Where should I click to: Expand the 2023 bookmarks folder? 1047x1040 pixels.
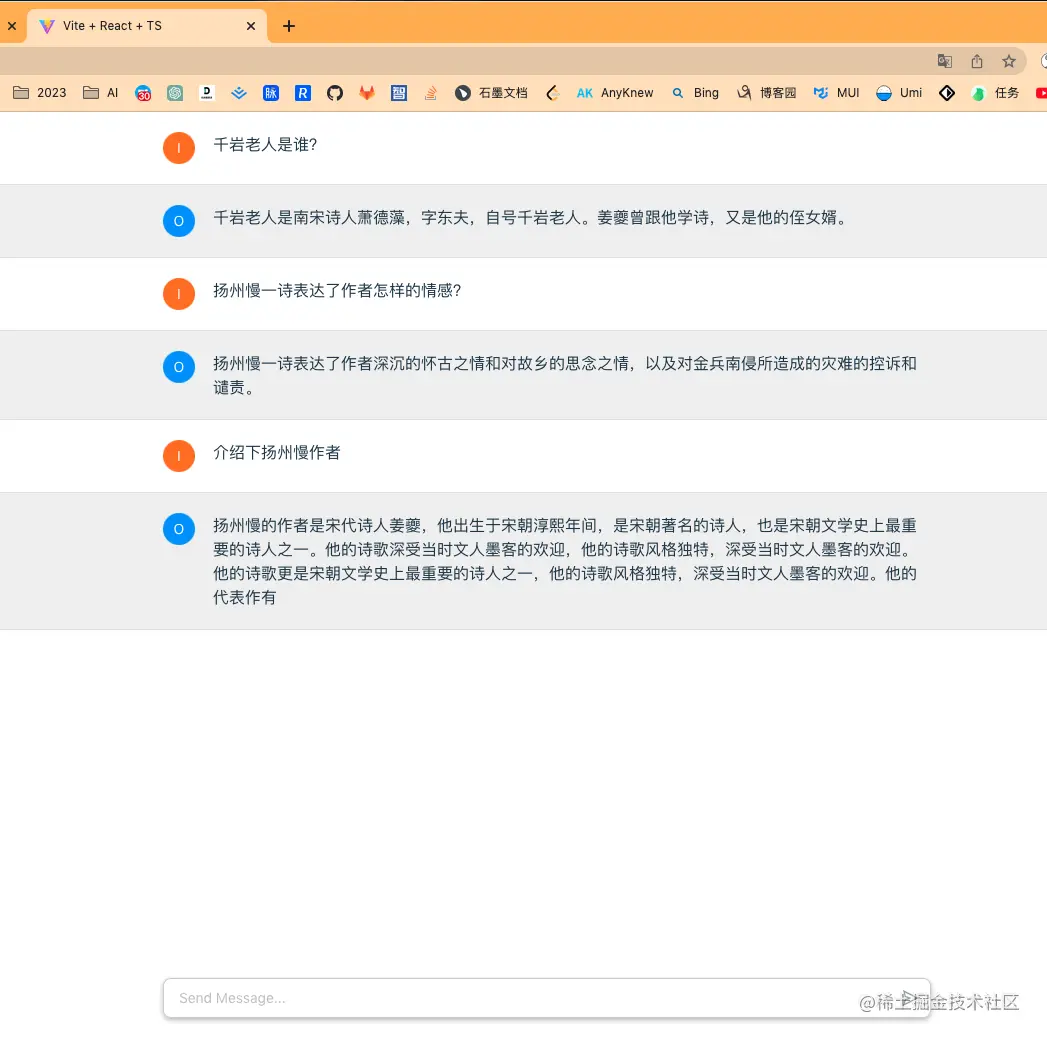[38, 92]
